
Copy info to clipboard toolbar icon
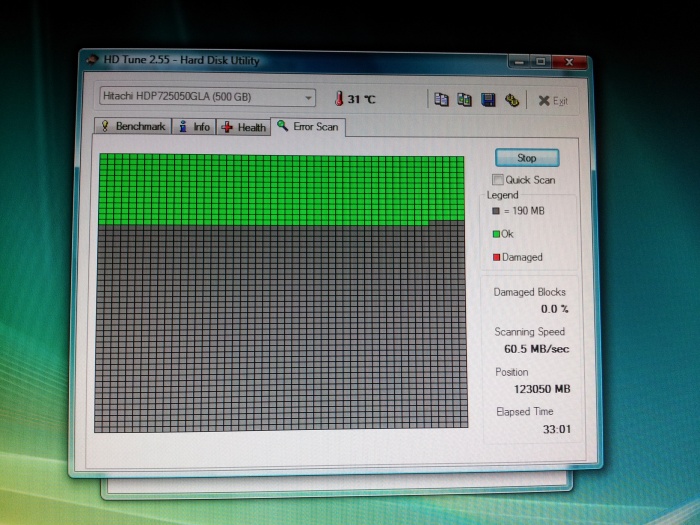[x=441, y=100]
